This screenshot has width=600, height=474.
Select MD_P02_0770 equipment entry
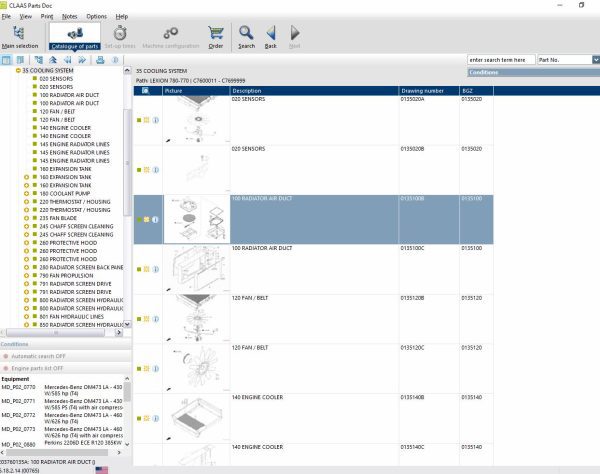[x=62, y=390]
